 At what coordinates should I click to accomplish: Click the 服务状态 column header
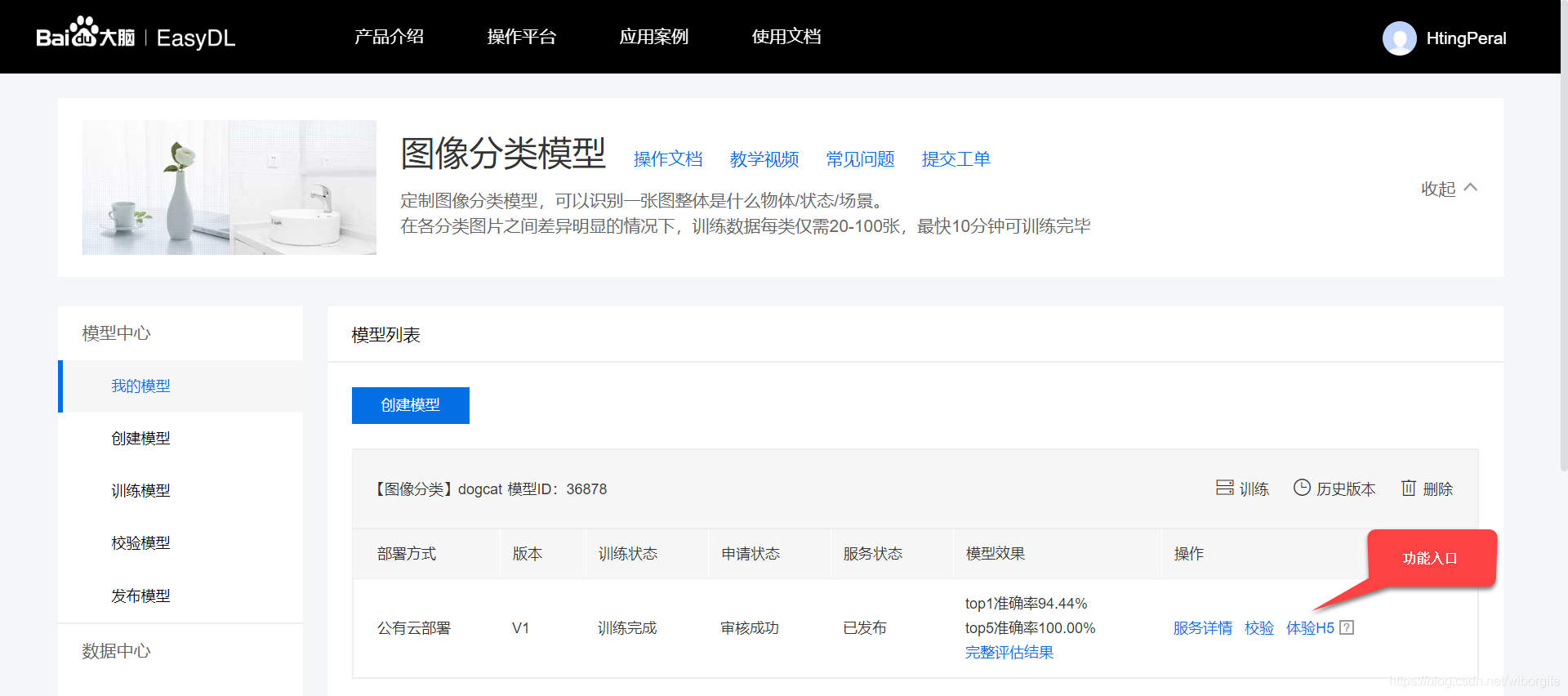pos(872,553)
